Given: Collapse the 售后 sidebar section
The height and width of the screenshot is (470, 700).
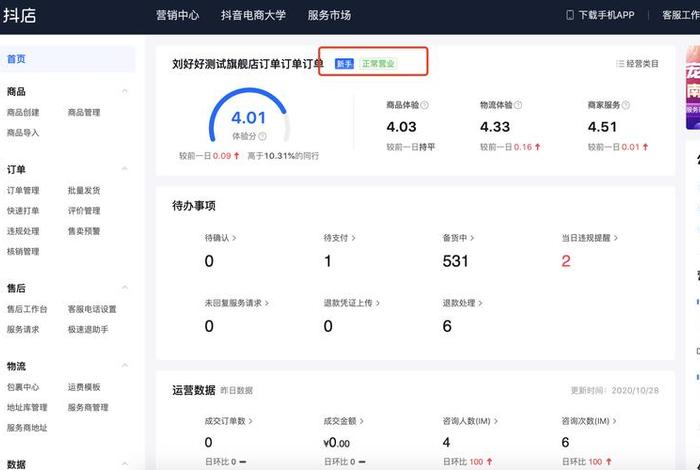Looking at the screenshot, I should 125,287.
